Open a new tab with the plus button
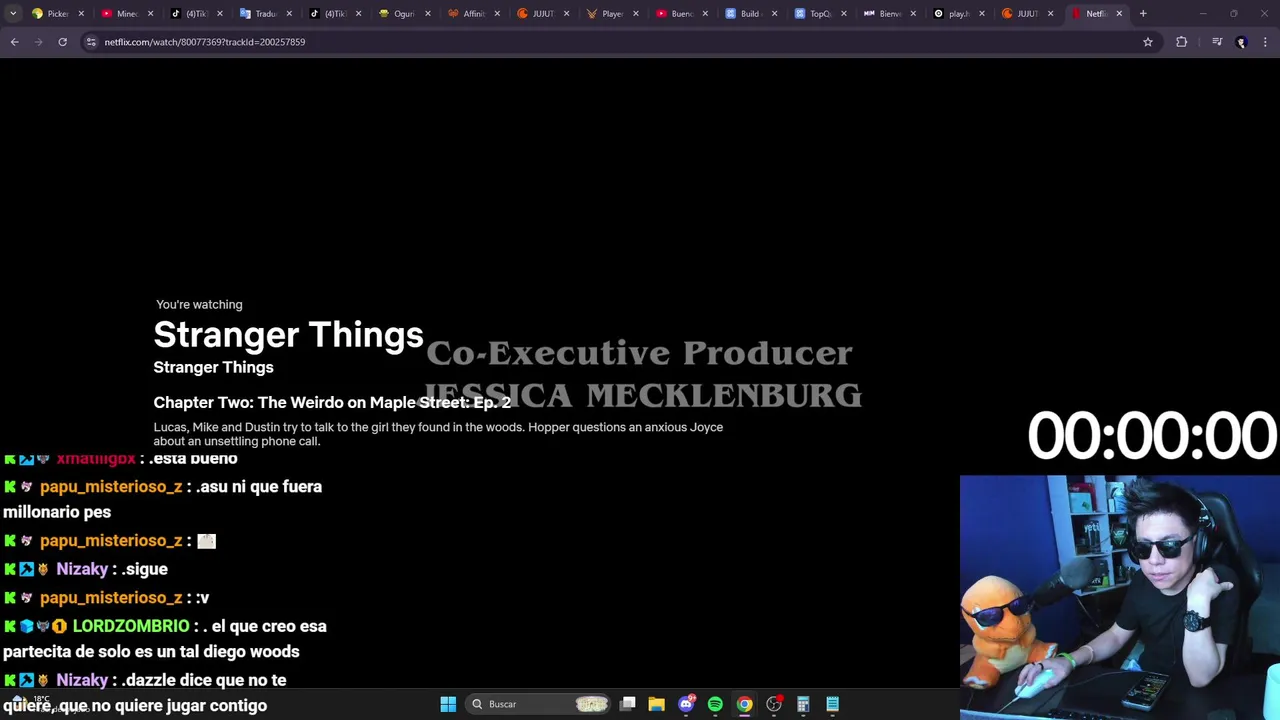The image size is (1280, 720). coord(1143,14)
